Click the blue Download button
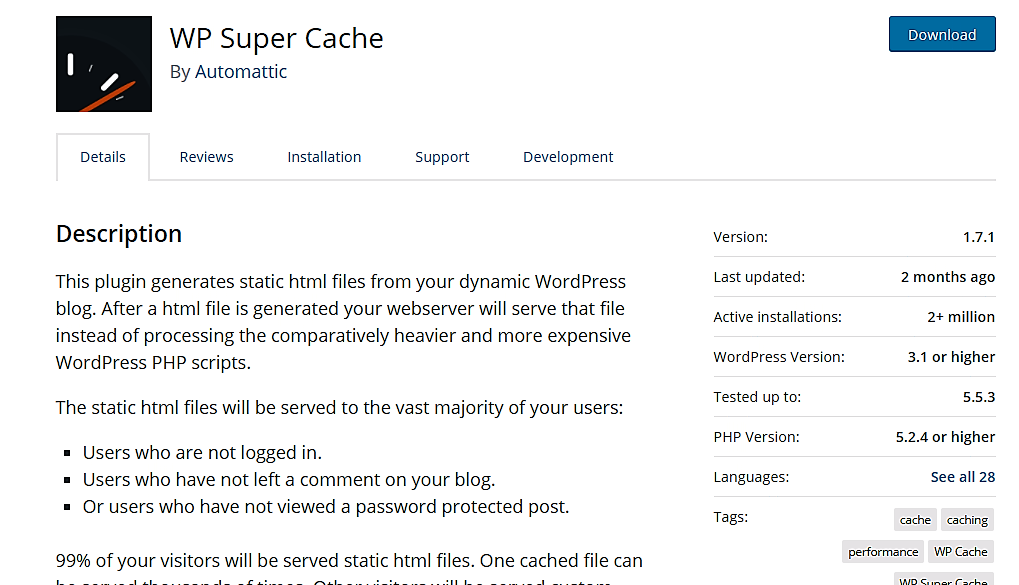1019x585 pixels. (942, 34)
